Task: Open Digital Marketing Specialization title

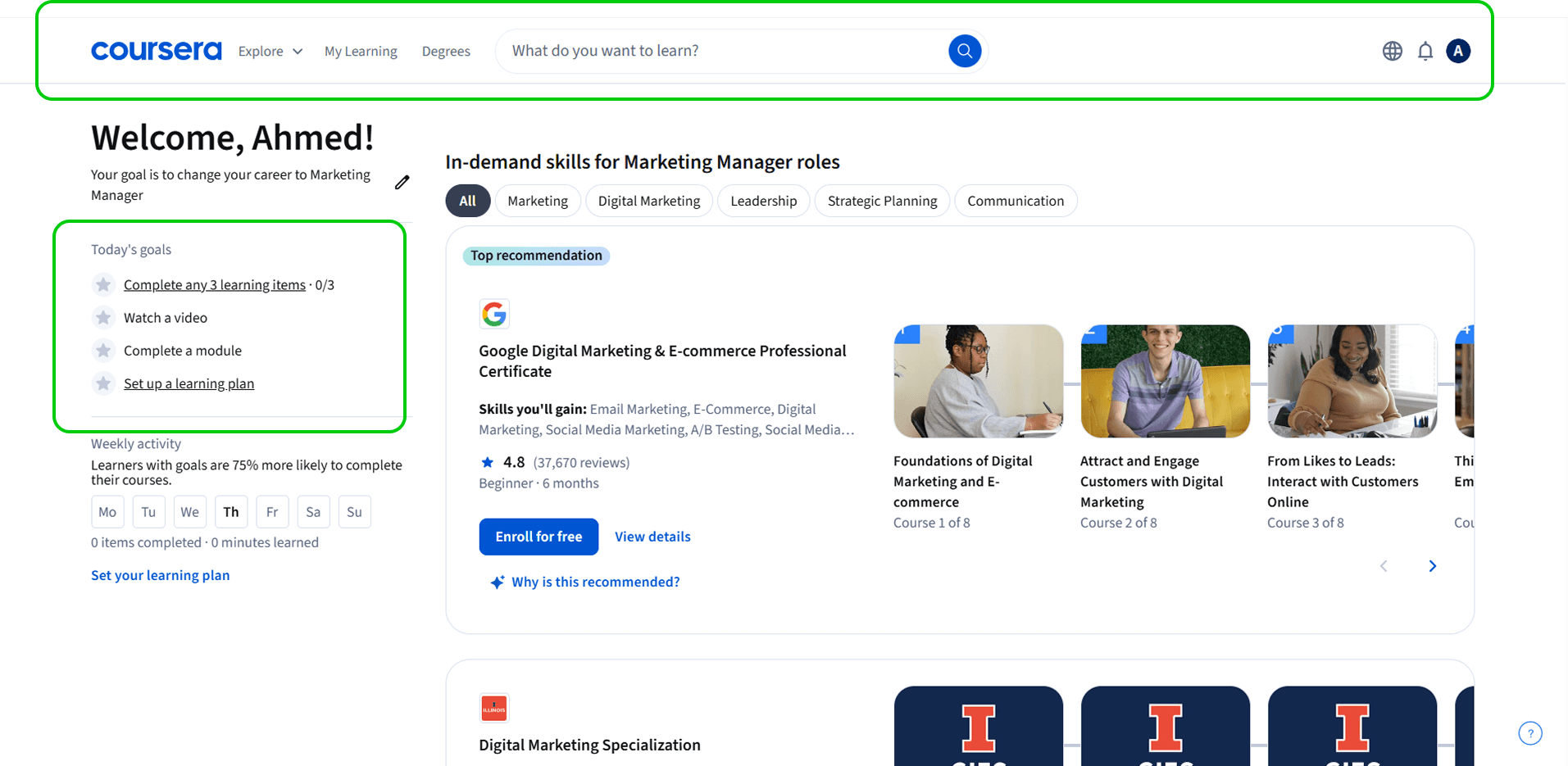Action: [589, 745]
